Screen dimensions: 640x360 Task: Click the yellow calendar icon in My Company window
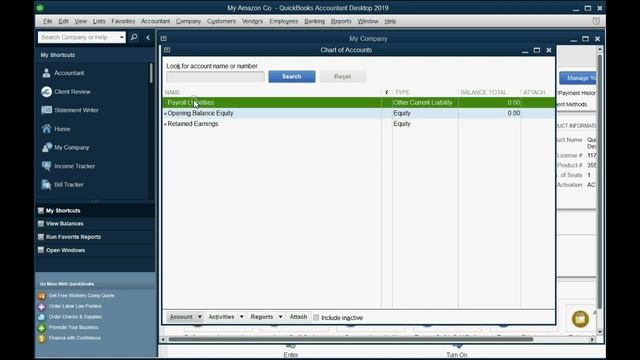[580, 319]
